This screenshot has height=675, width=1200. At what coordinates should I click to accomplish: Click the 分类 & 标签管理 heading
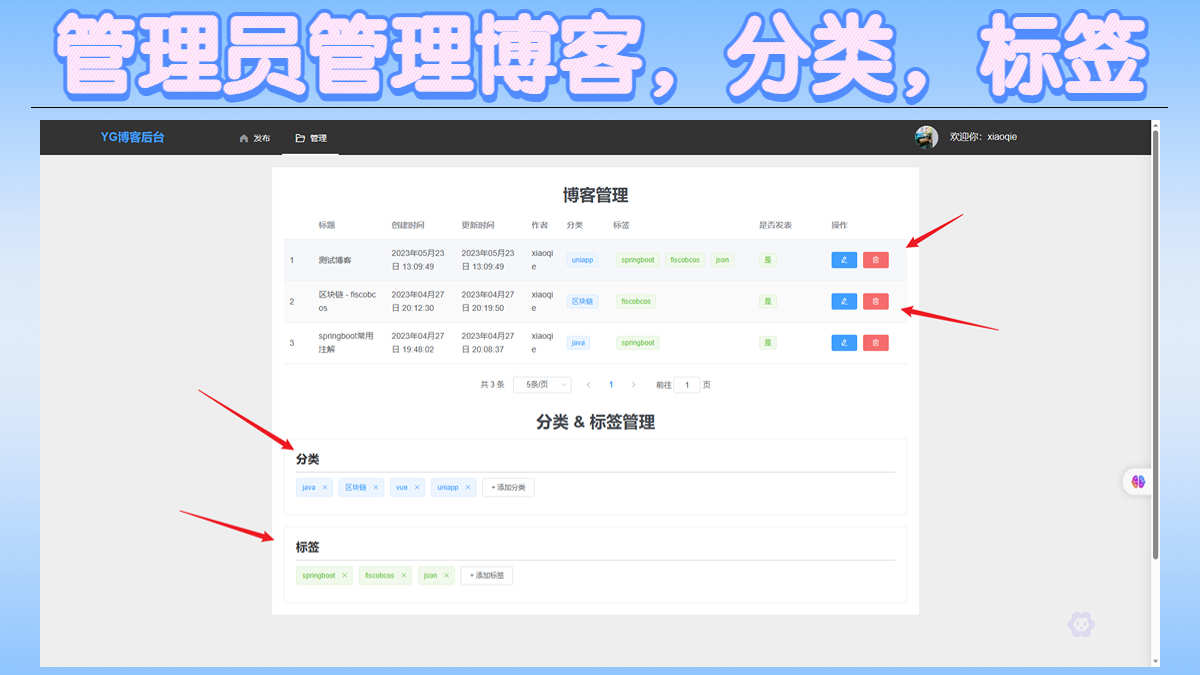(595, 422)
